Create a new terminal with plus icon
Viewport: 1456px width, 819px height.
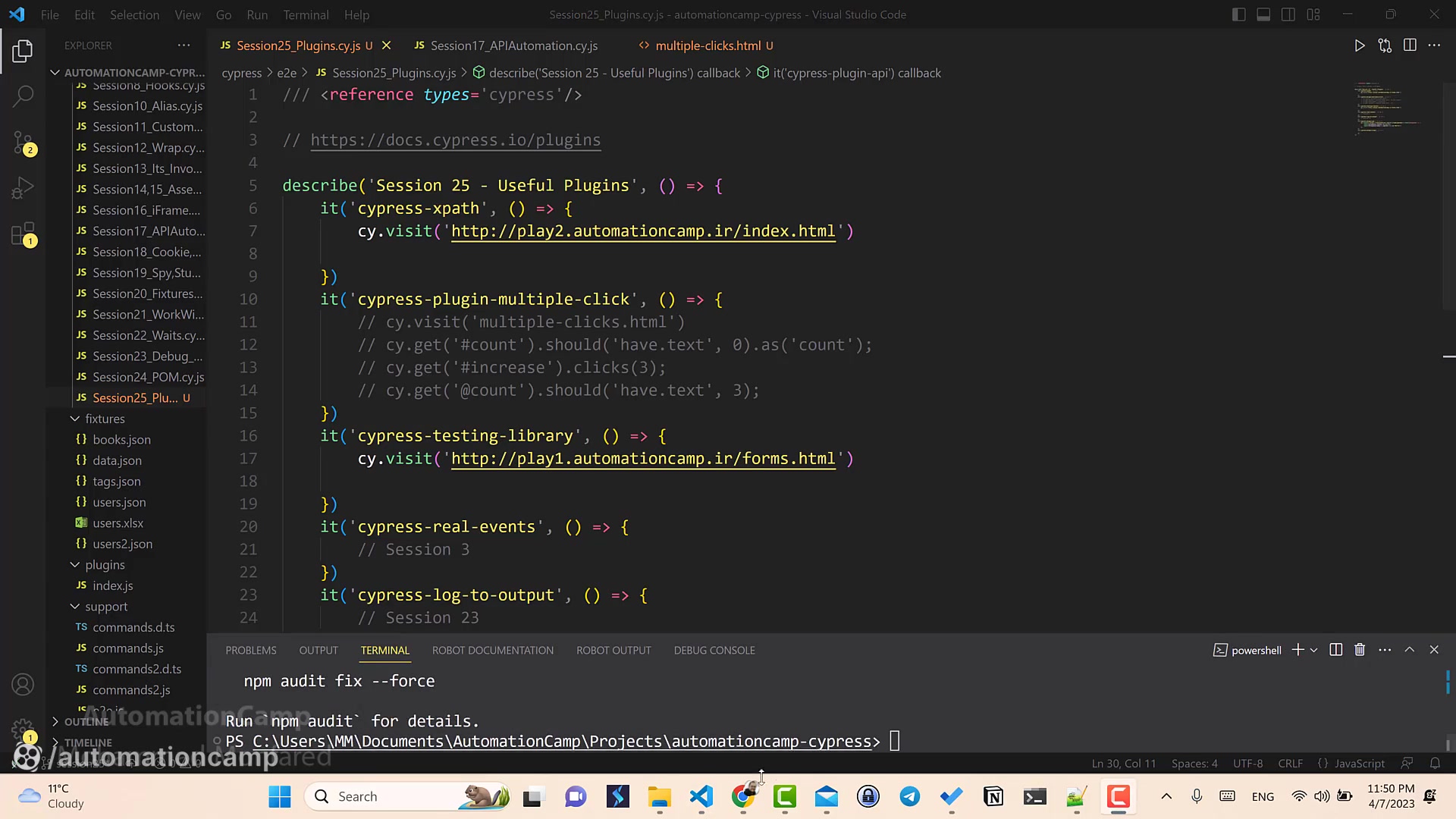tap(1298, 650)
